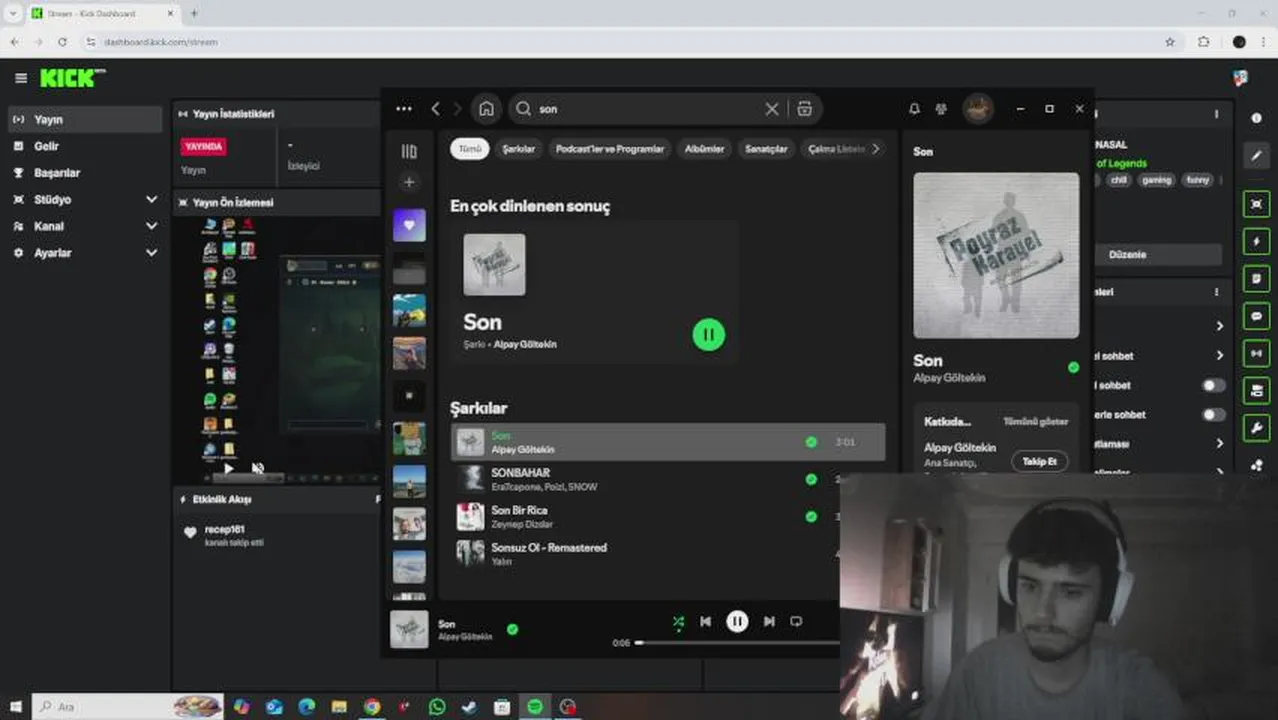
Task: Play the SONBAHAR song row
Action: point(668,480)
